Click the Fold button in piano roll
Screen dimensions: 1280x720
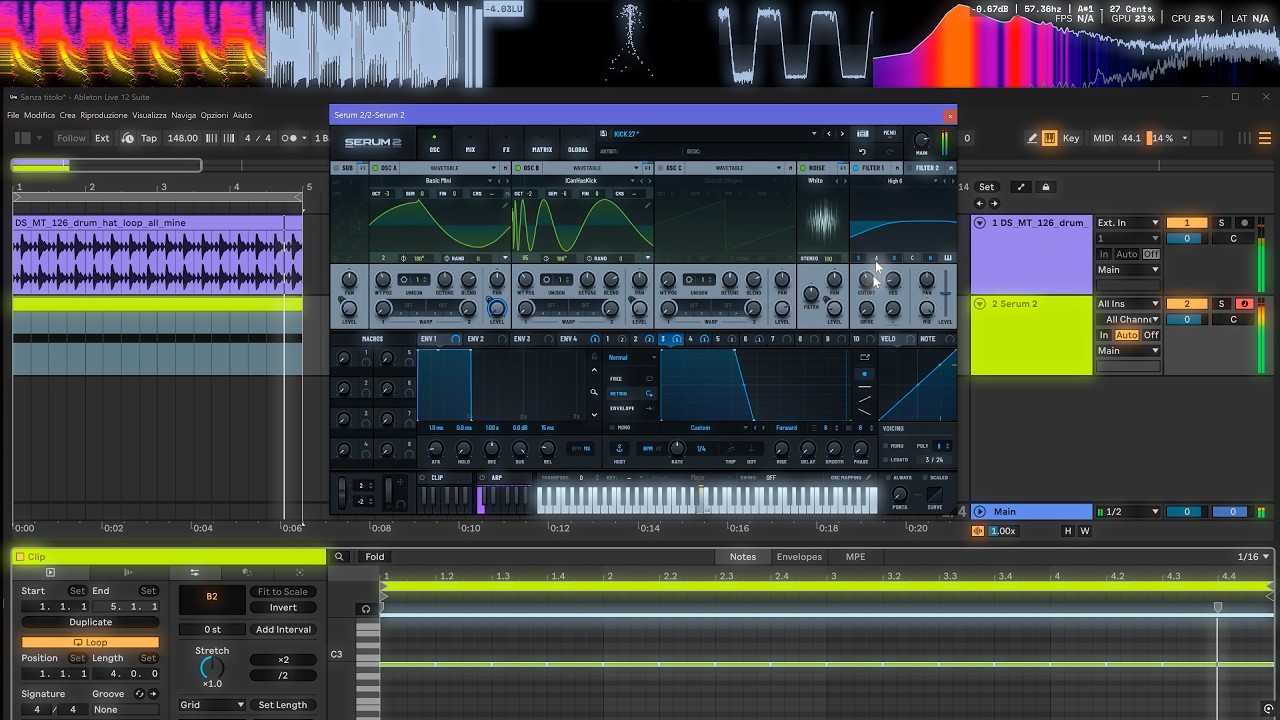375,557
